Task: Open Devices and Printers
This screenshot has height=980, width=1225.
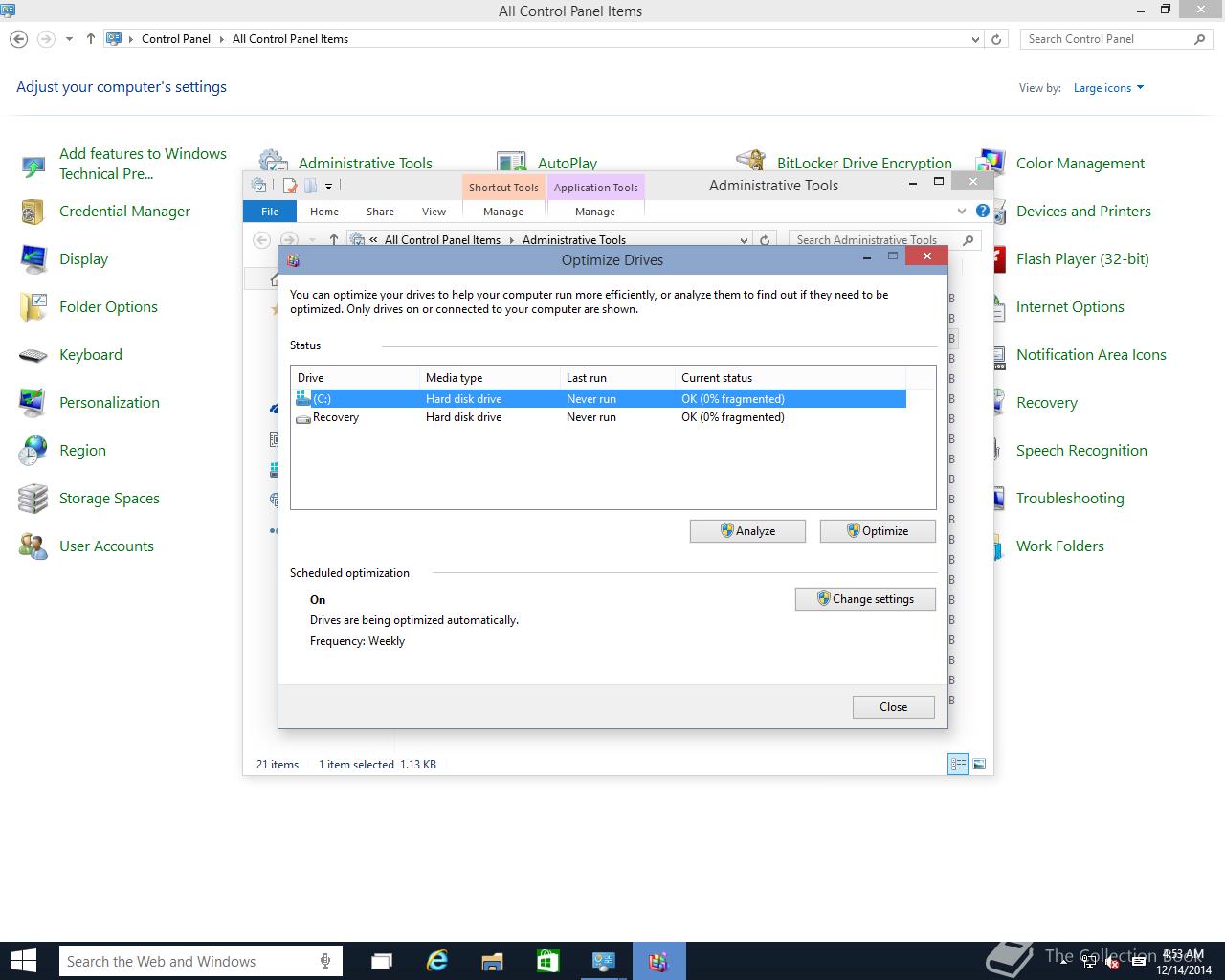Action: (x=1083, y=212)
